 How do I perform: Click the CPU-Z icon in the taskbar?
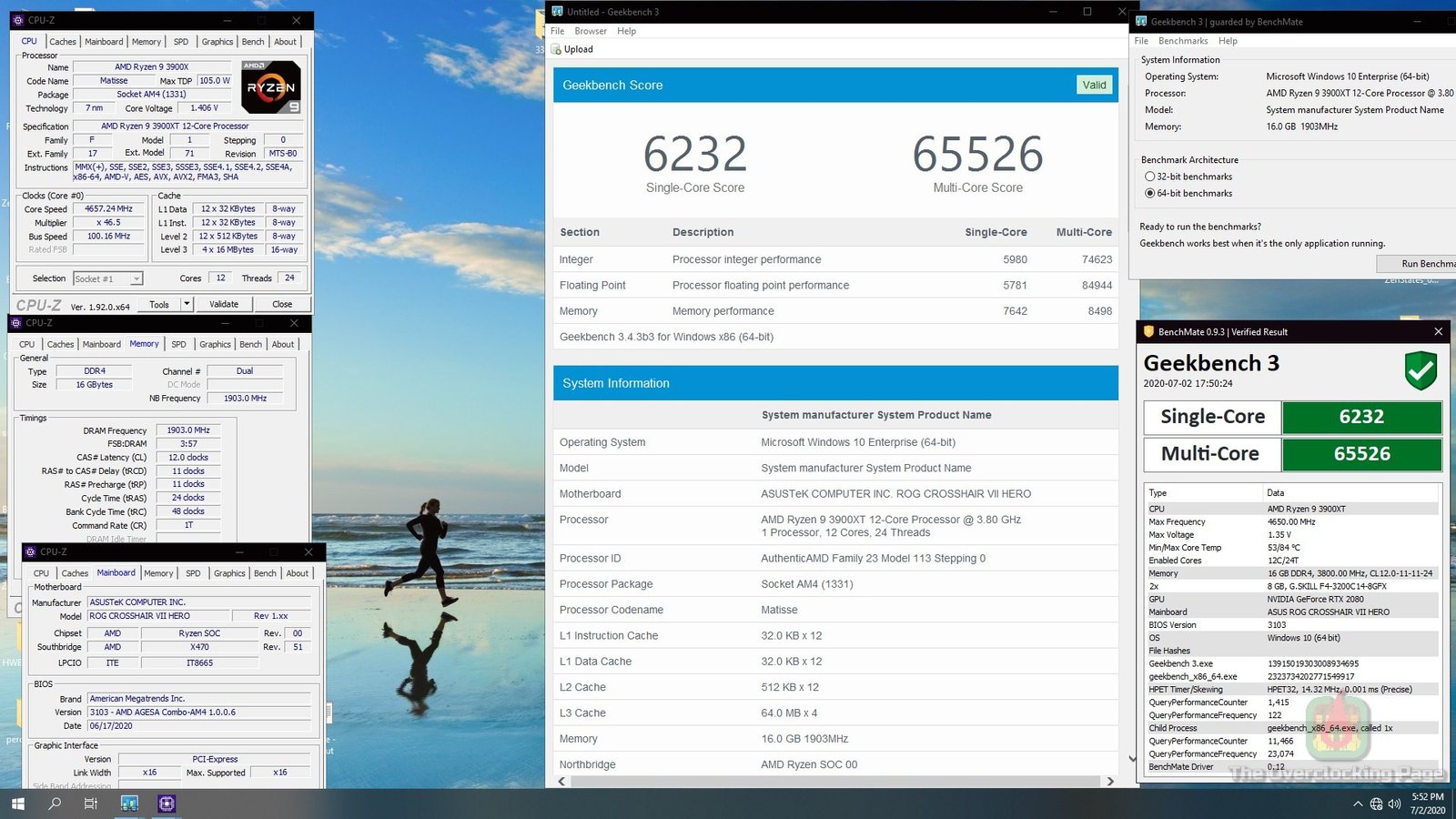point(167,804)
